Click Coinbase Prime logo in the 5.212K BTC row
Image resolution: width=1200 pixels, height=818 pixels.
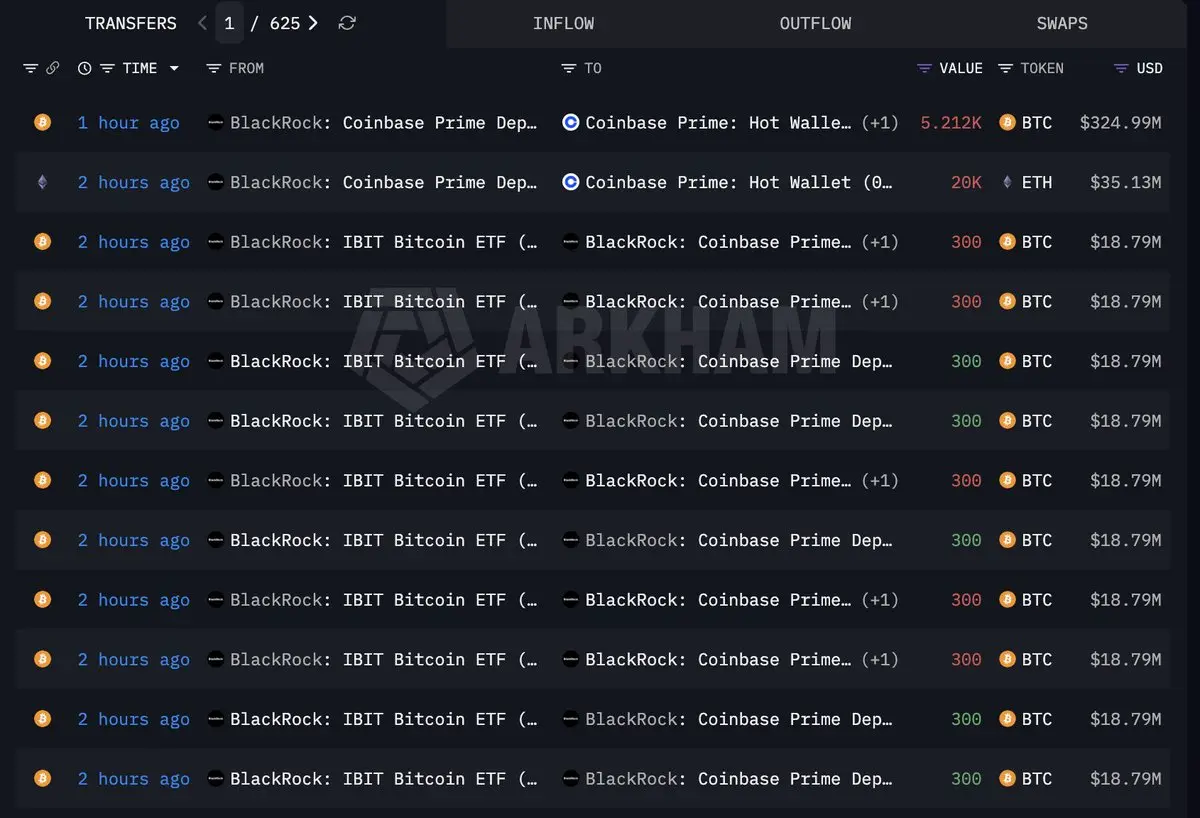click(571, 123)
